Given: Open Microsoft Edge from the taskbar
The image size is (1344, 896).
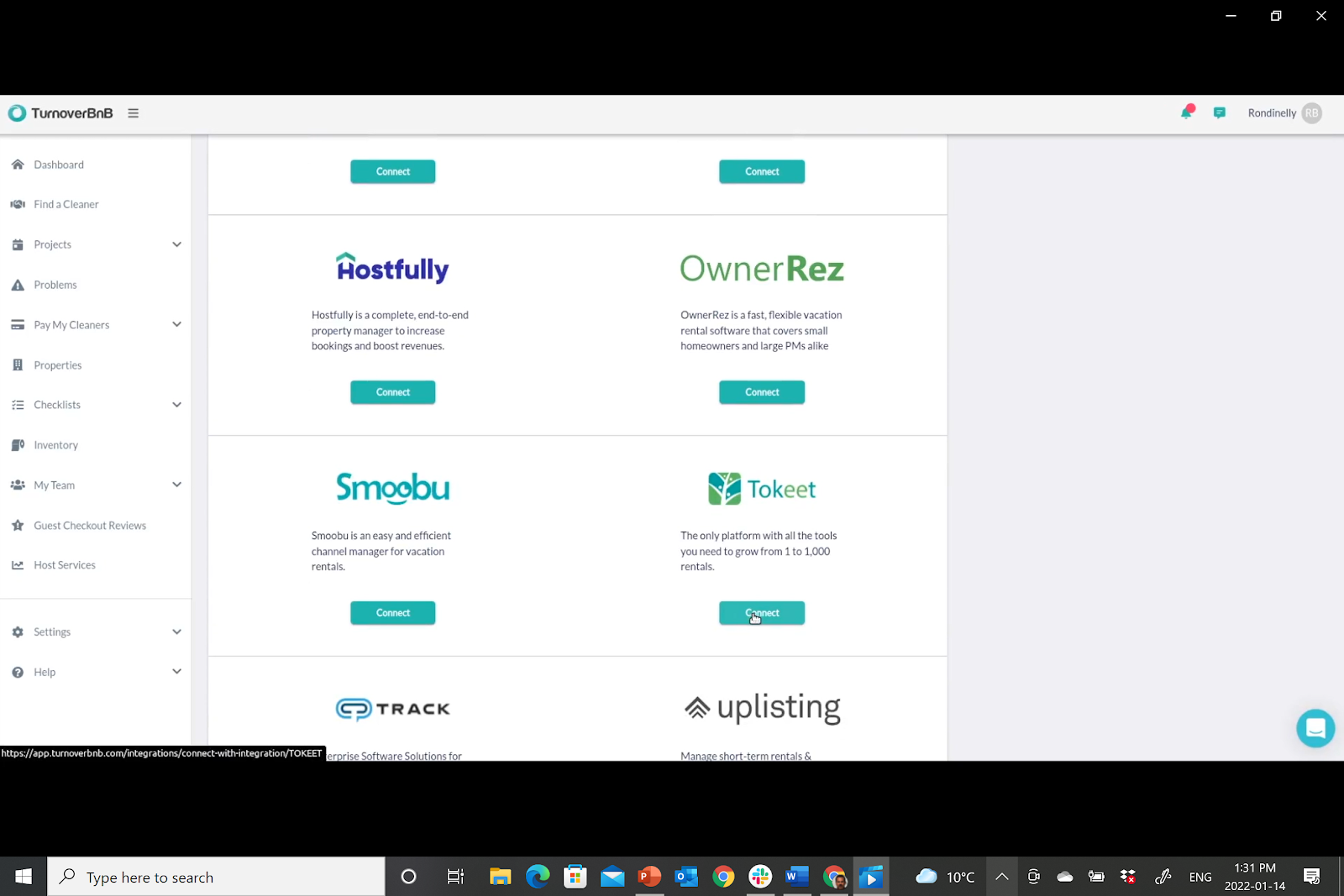Looking at the screenshot, I should coord(538,877).
